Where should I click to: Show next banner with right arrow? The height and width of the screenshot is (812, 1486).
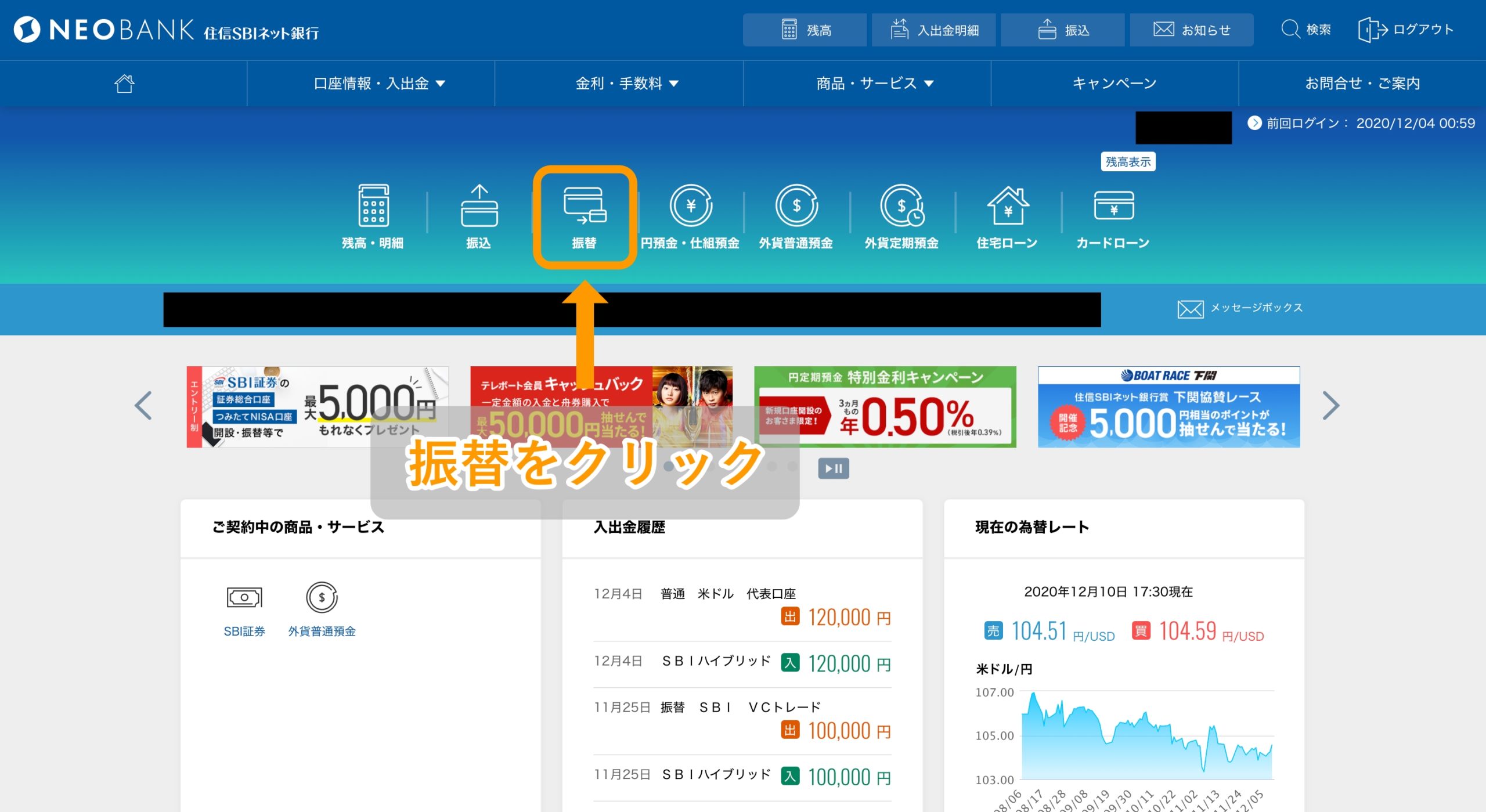click(x=1330, y=406)
